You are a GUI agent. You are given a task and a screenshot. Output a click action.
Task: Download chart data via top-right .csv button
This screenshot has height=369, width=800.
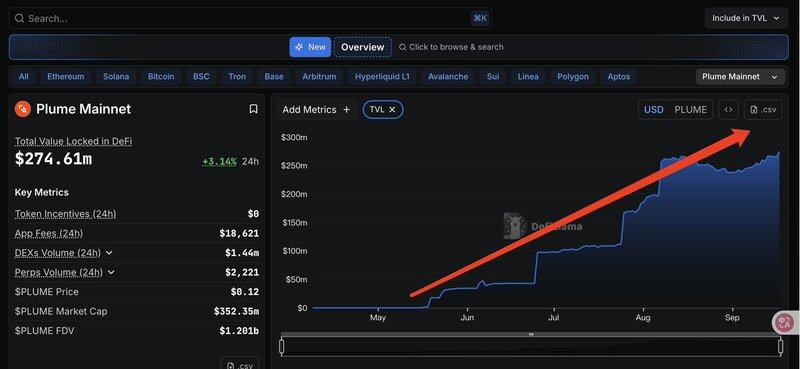[763, 110]
